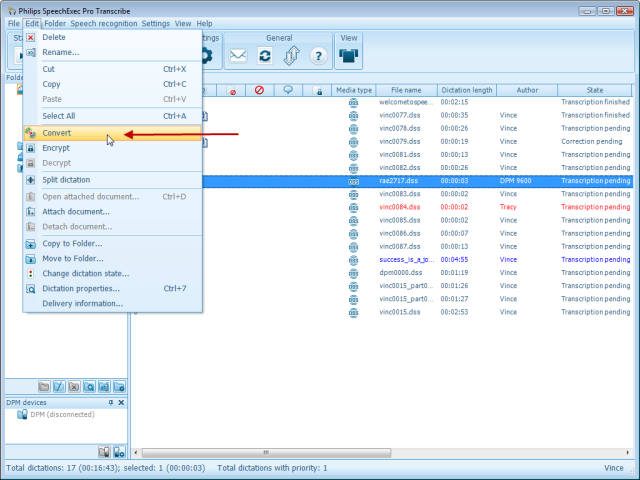Select the vinc0087.dss dictation
The image size is (640, 480).
click(x=400, y=247)
